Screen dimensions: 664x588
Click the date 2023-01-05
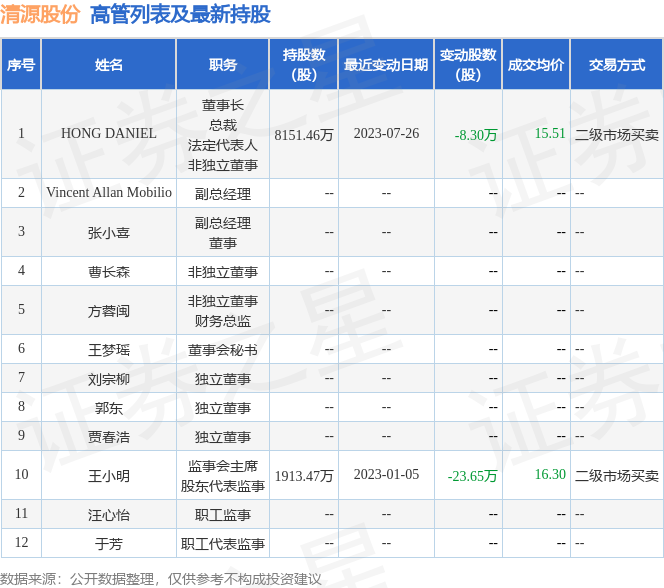tap(386, 474)
